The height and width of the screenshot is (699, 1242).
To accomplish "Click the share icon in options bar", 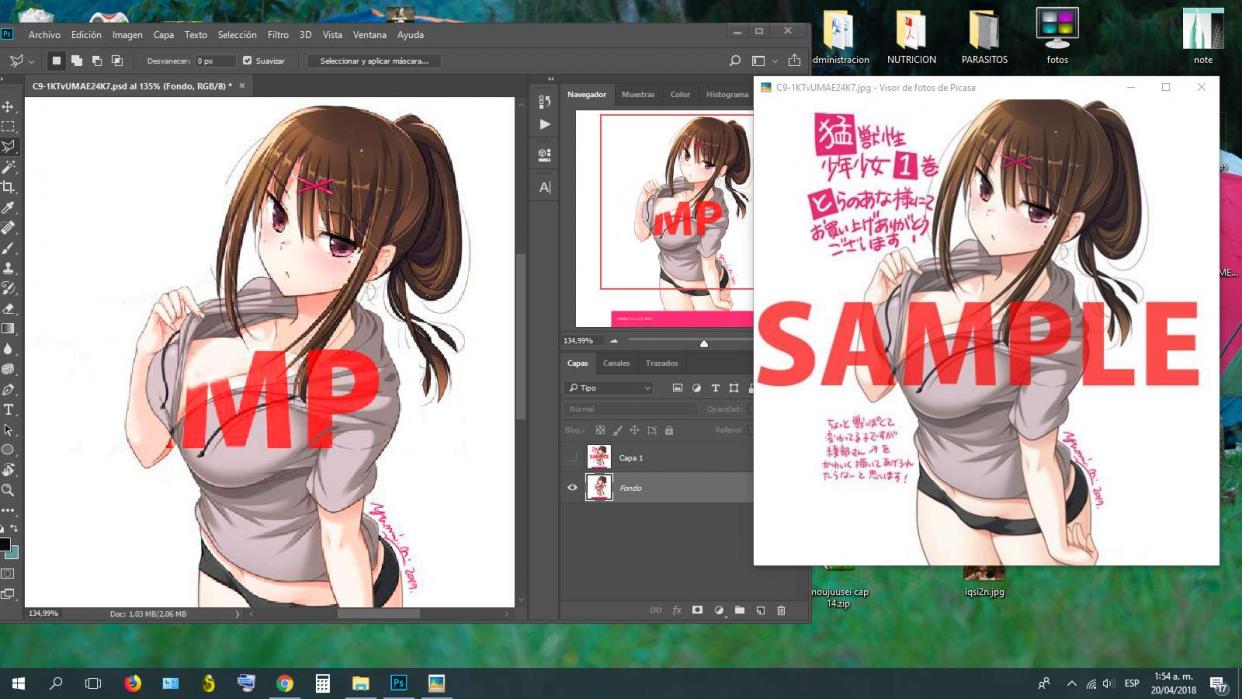I will [794, 61].
